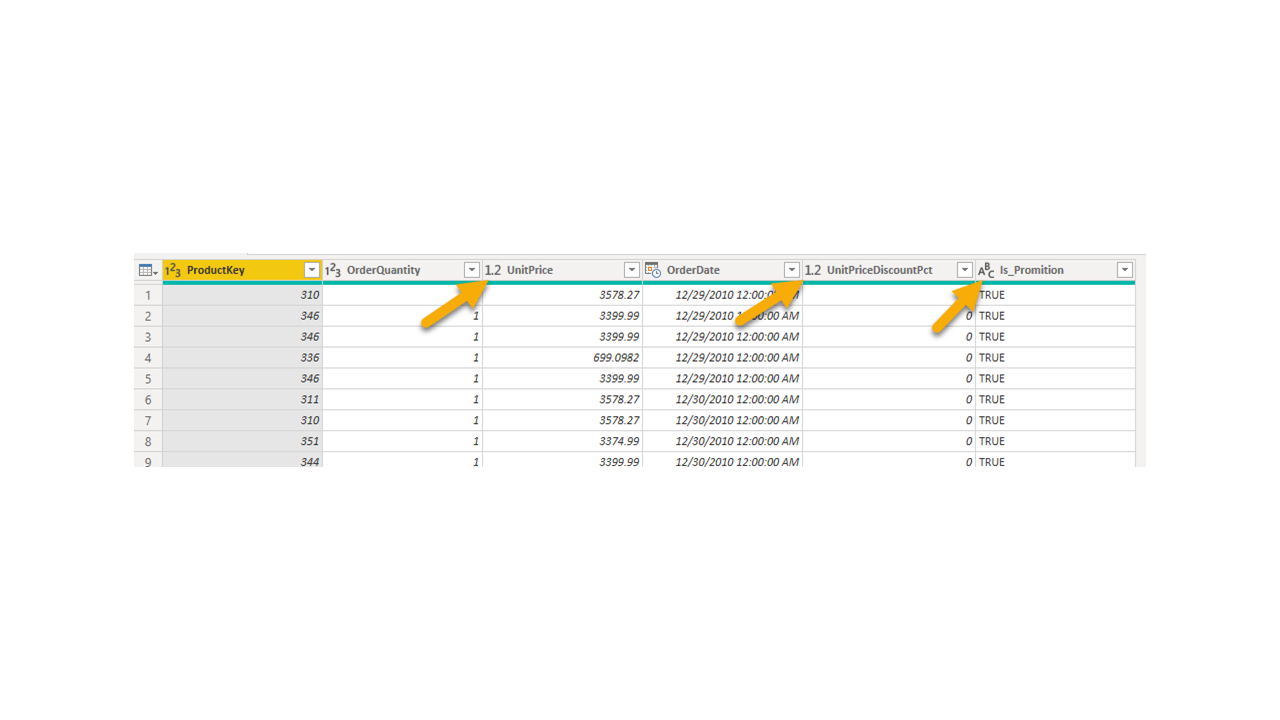This screenshot has width=1280, height=720.
Task: Change UnitPrice decimal data type icon
Action: (493, 270)
